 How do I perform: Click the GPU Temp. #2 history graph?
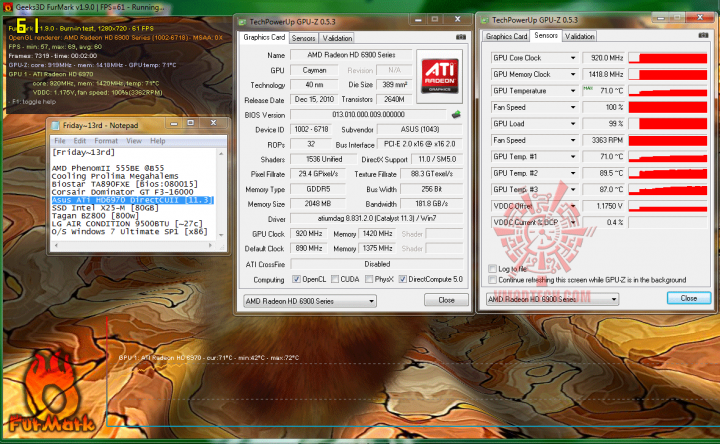[x=668, y=174]
